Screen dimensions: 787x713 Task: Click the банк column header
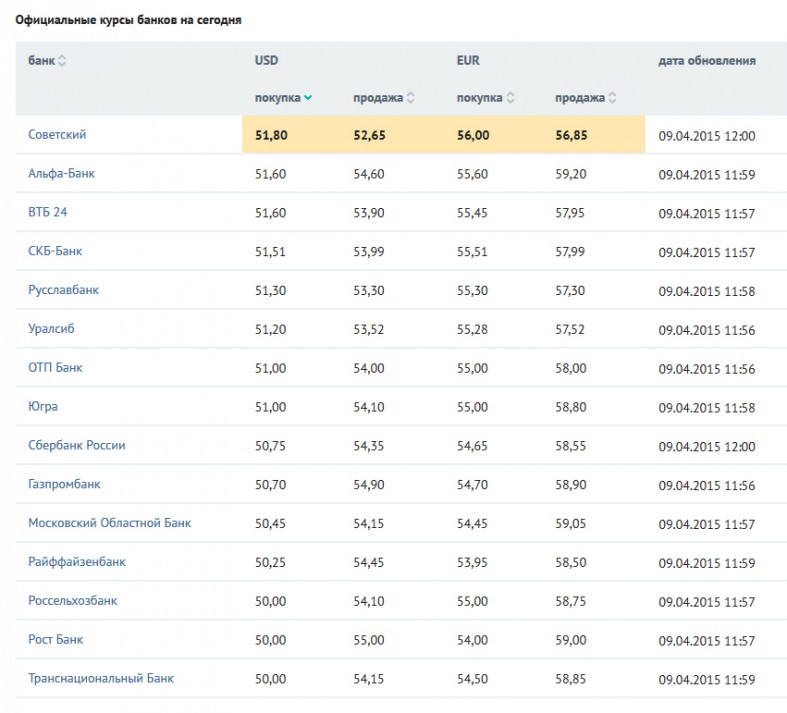42,61
